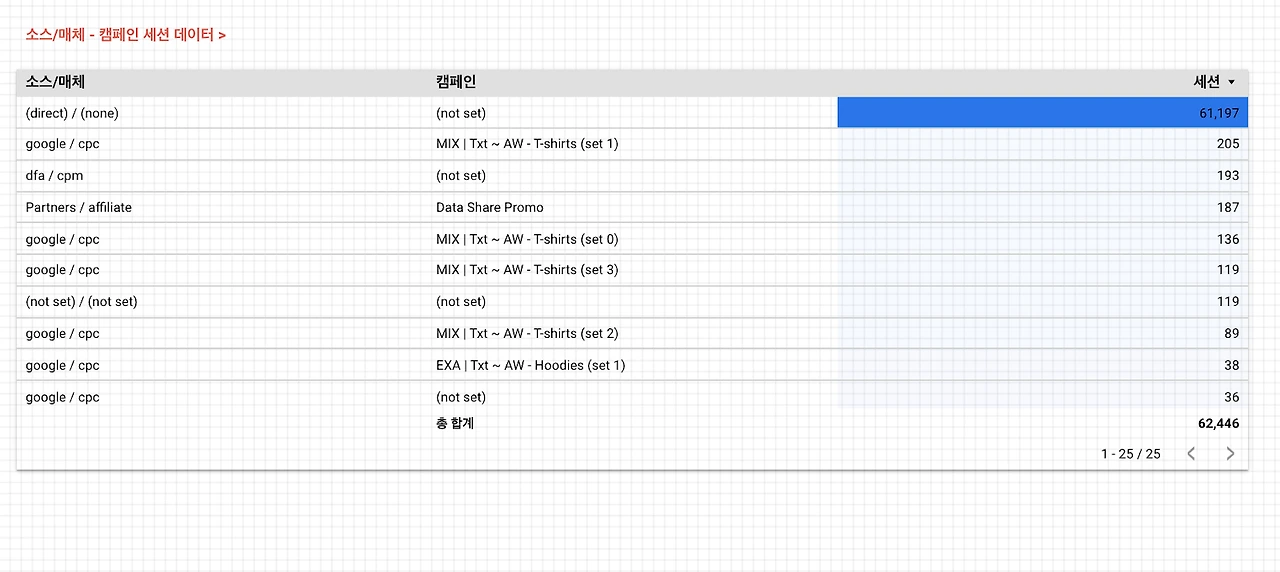Click the 1 - 25 / 25 page indicator

click(1130, 454)
